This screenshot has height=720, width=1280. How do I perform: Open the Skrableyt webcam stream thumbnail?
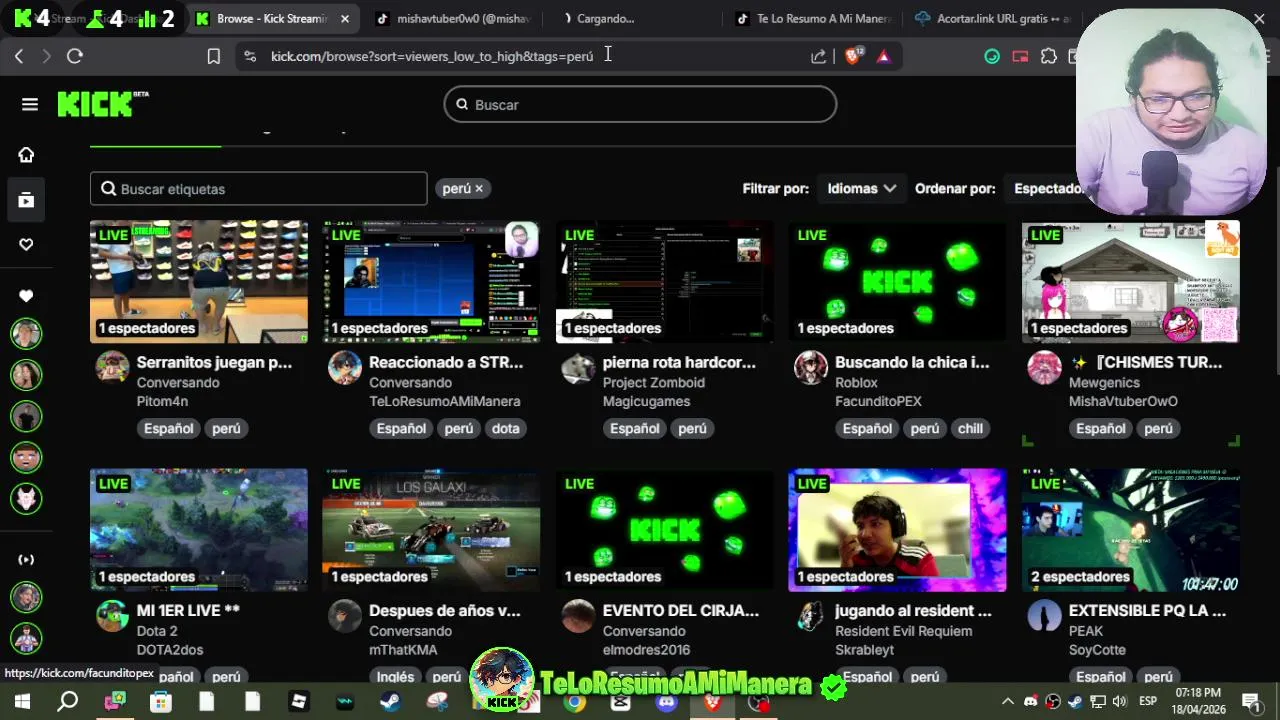(x=897, y=530)
